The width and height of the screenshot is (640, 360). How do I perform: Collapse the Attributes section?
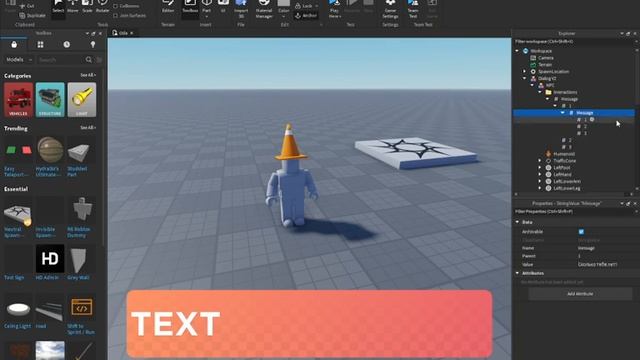(x=518, y=273)
